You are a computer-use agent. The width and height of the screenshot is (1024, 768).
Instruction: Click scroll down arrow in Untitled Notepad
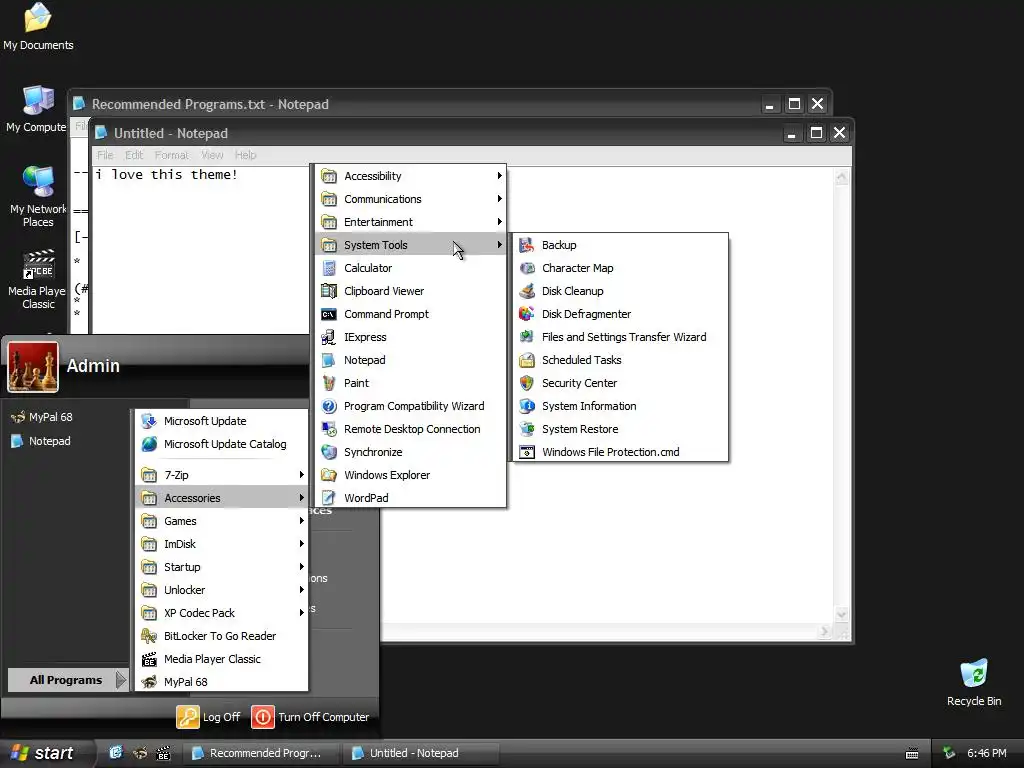(x=842, y=614)
